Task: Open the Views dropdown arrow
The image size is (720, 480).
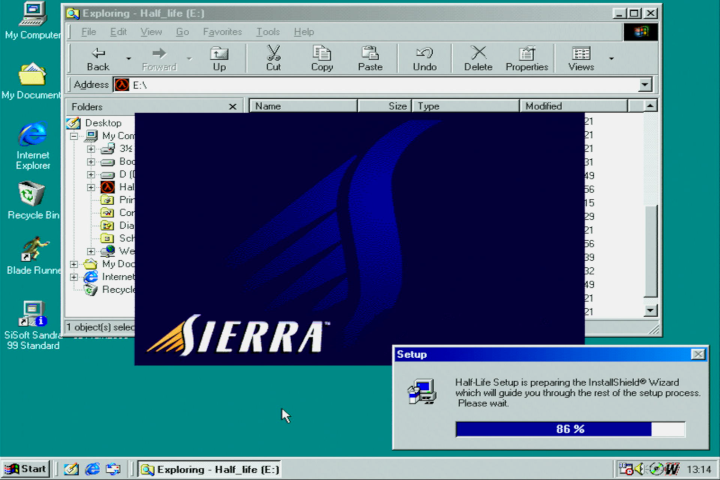Action: pyautogui.click(x=611, y=59)
